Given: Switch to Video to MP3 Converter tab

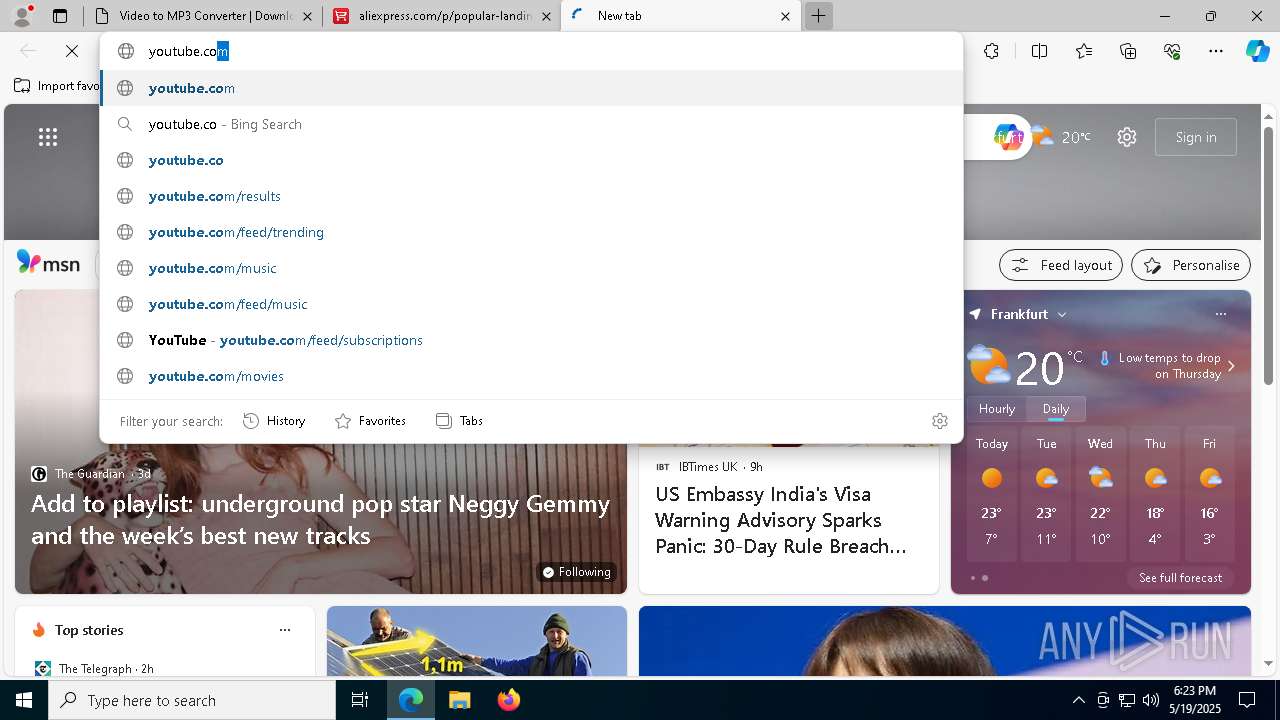Looking at the screenshot, I should (x=203, y=16).
